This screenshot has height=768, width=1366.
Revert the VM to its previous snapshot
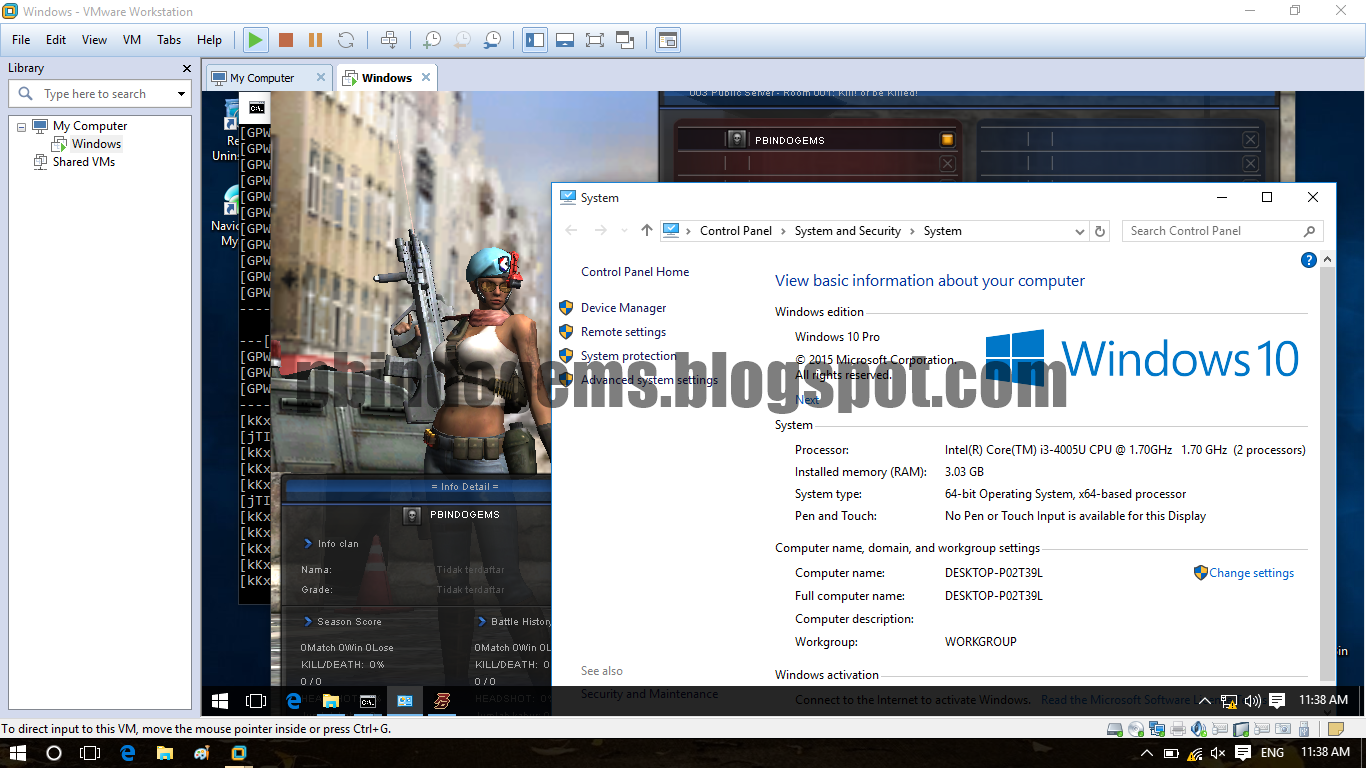462,40
